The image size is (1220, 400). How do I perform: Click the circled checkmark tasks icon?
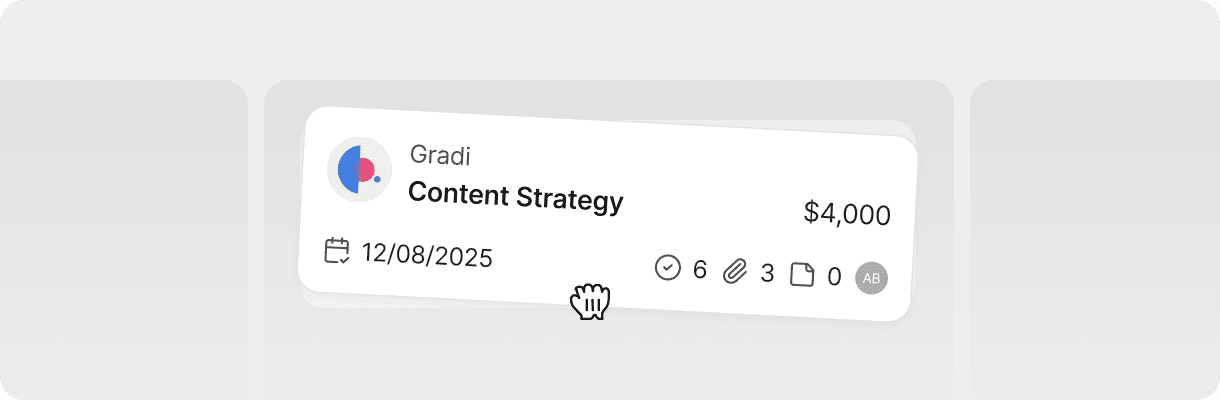(x=667, y=268)
